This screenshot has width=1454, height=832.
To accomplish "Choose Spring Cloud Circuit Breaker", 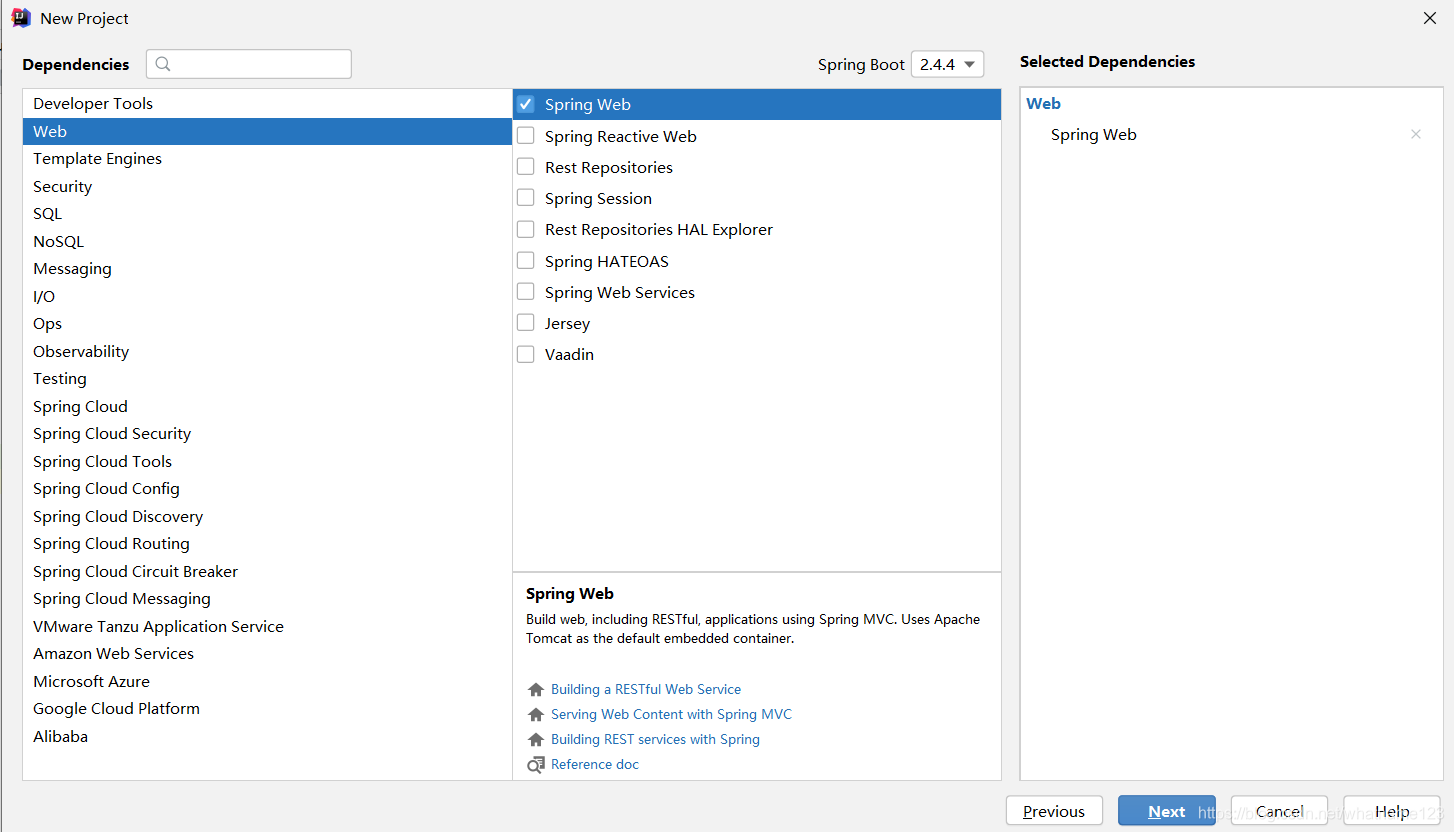I will pos(267,571).
